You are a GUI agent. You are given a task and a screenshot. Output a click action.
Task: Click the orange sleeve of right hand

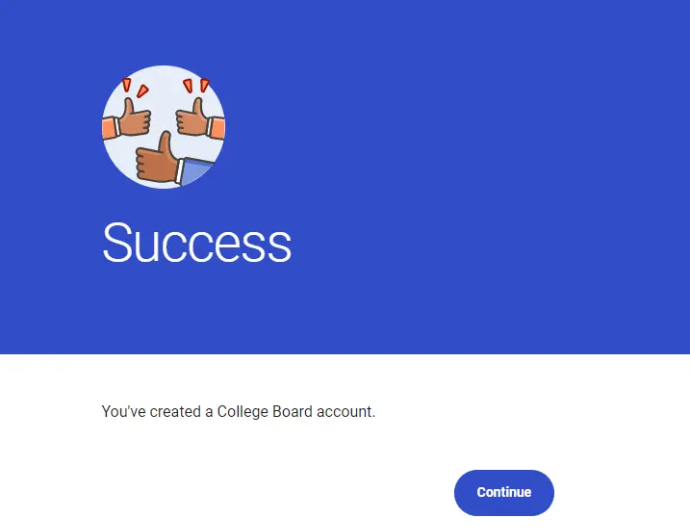218,128
